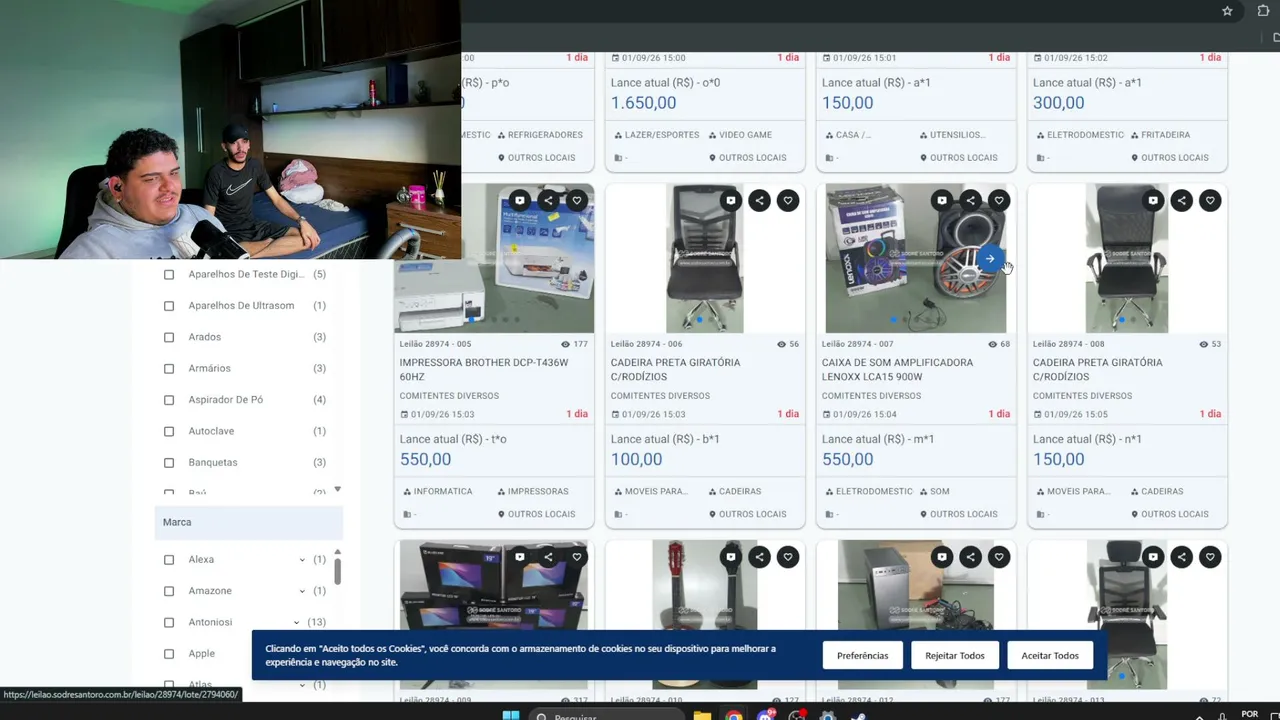Click the 1.650,00 current bid value
This screenshot has width=1280, height=720.
point(644,103)
